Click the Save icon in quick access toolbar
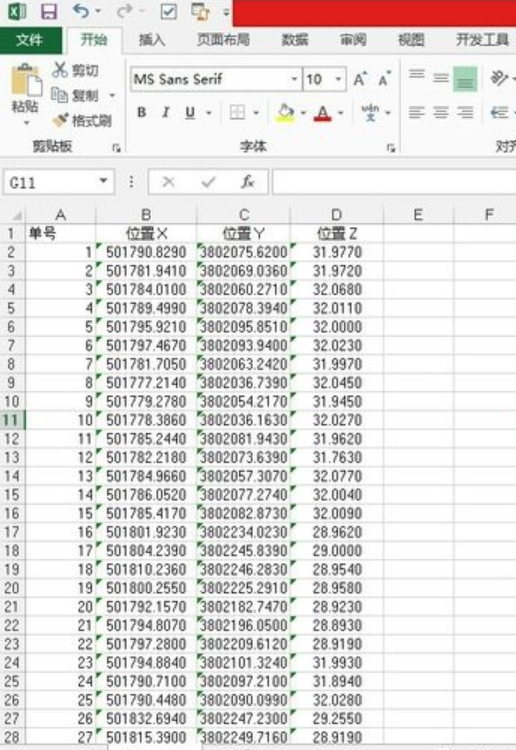The height and width of the screenshot is (750, 516). point(49,11)
